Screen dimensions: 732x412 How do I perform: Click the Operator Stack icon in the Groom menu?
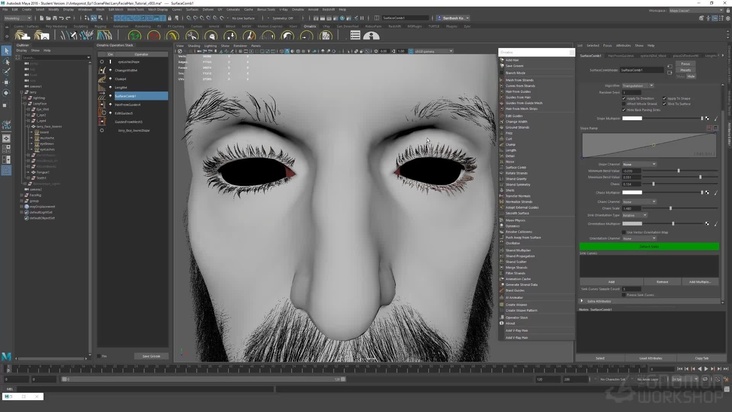pos(502,318)
